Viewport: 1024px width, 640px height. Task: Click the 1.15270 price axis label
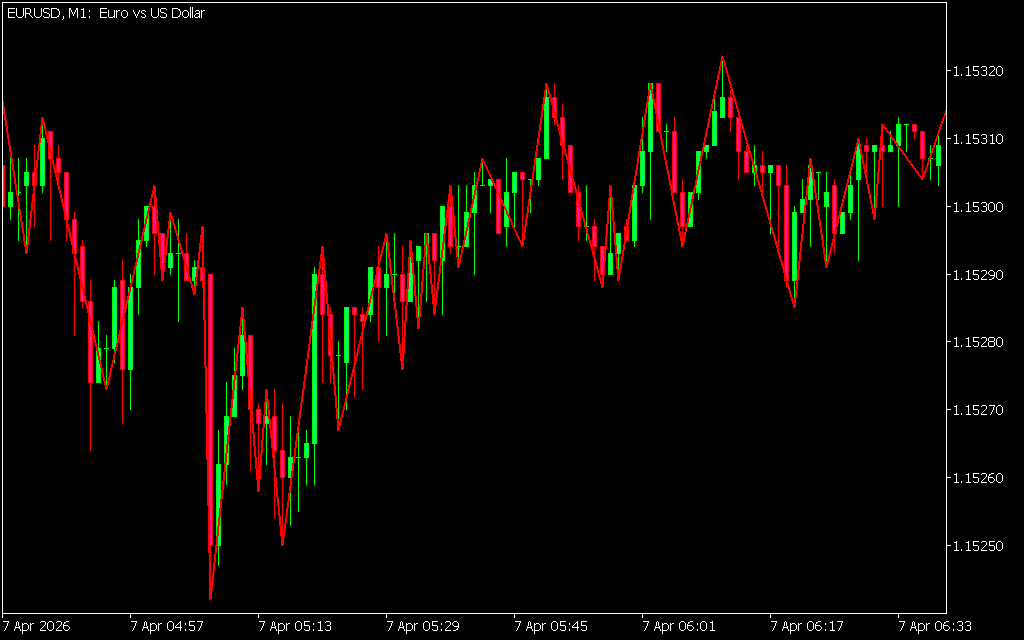(x=979, y=410)
